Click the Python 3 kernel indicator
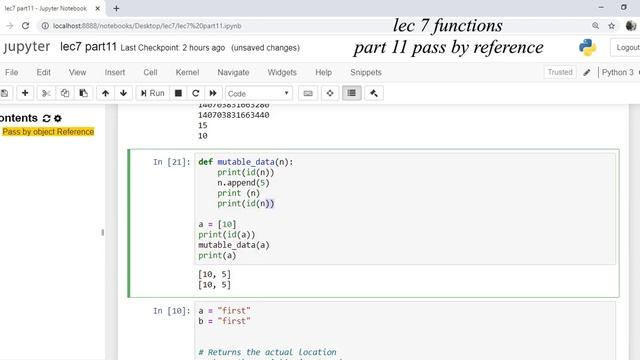The height and width of the screenshot is (360, 640). pyautogui.click(x=618, y=72)
